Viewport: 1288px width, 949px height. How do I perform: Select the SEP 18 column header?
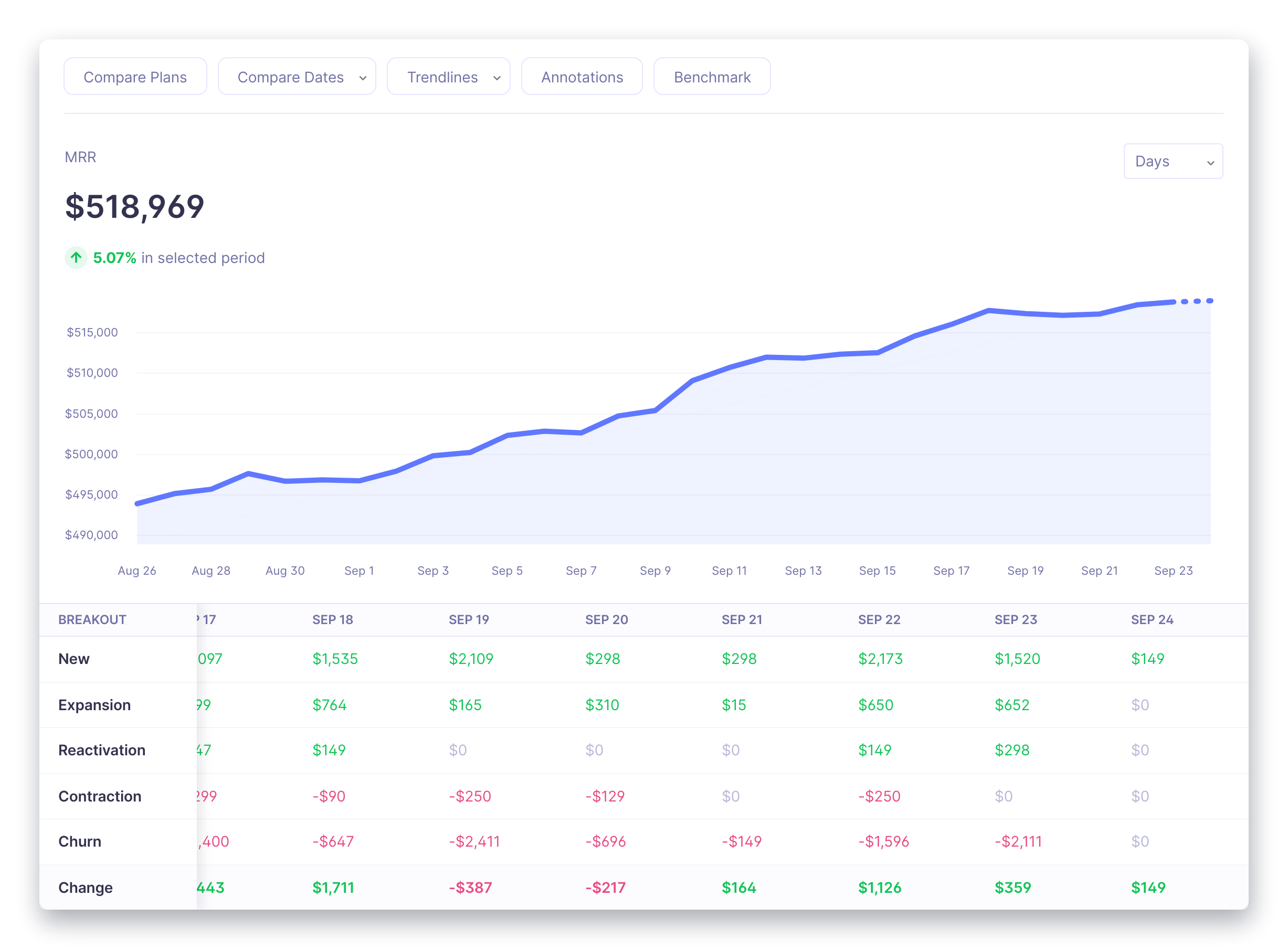tap(333, 619)
